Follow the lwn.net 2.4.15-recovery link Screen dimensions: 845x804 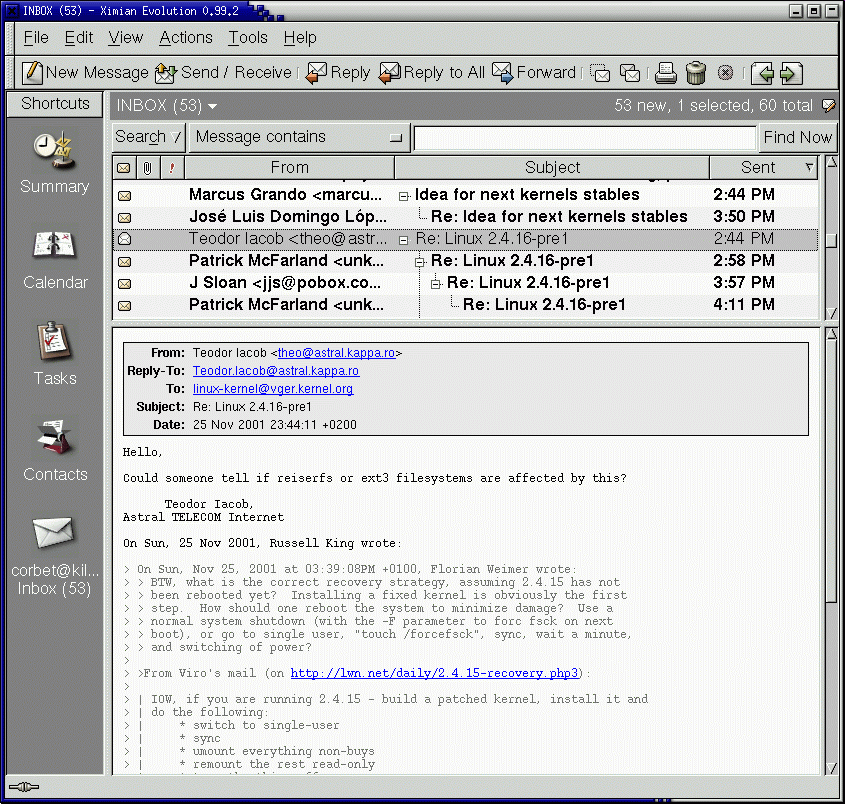pyautogui.click(x=433, y=673)
